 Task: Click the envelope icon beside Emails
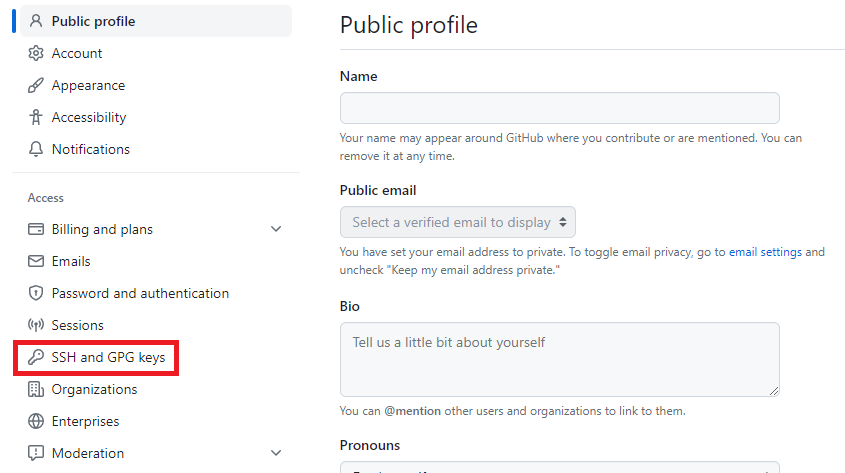tap(36, 261)
